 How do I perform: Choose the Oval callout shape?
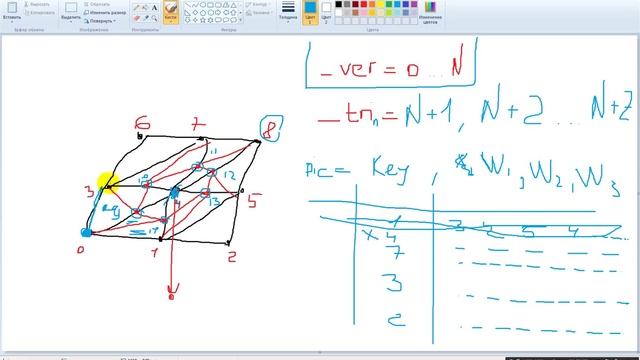(226, 20)
